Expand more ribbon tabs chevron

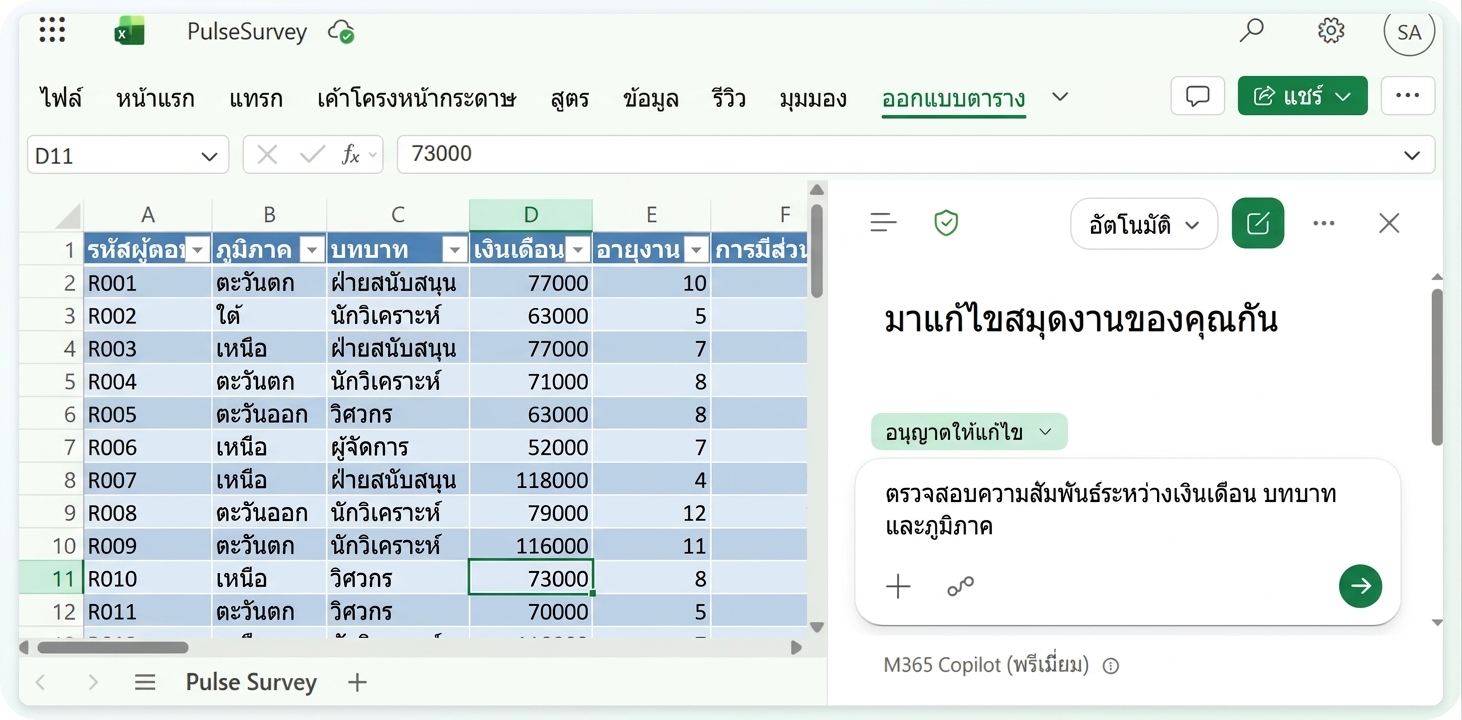pos(1061,97)
